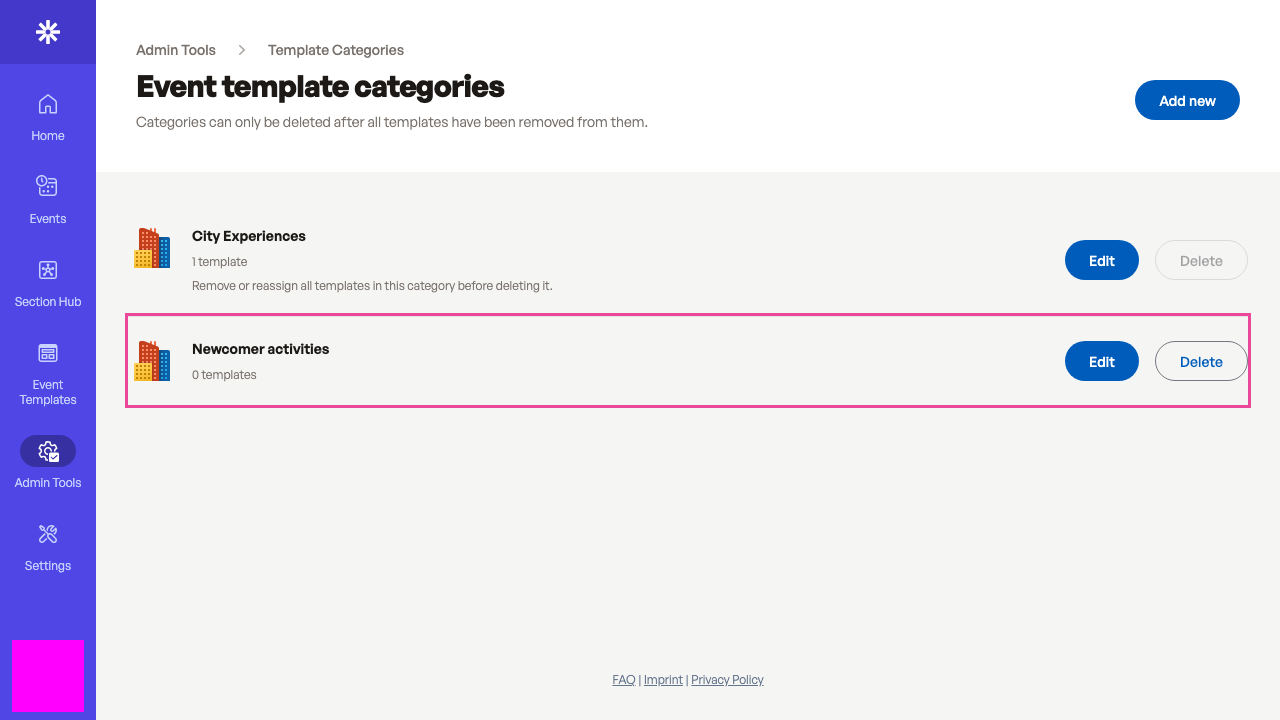Viewport: 1280px width, 720px height.
Task: Select the Event Templates icon
Action: pos(48,353)
